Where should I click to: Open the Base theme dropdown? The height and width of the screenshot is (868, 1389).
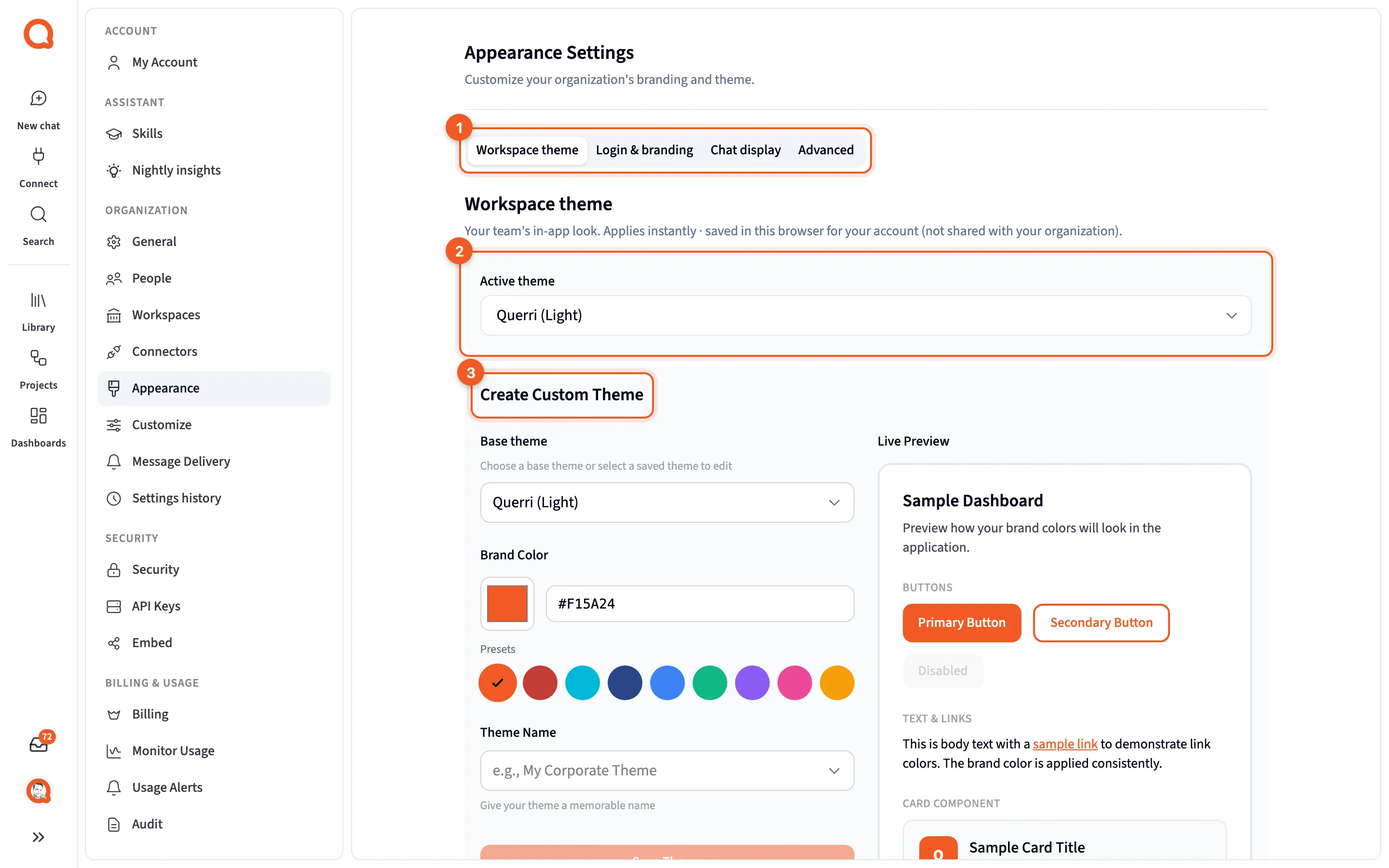coord(667,502)
